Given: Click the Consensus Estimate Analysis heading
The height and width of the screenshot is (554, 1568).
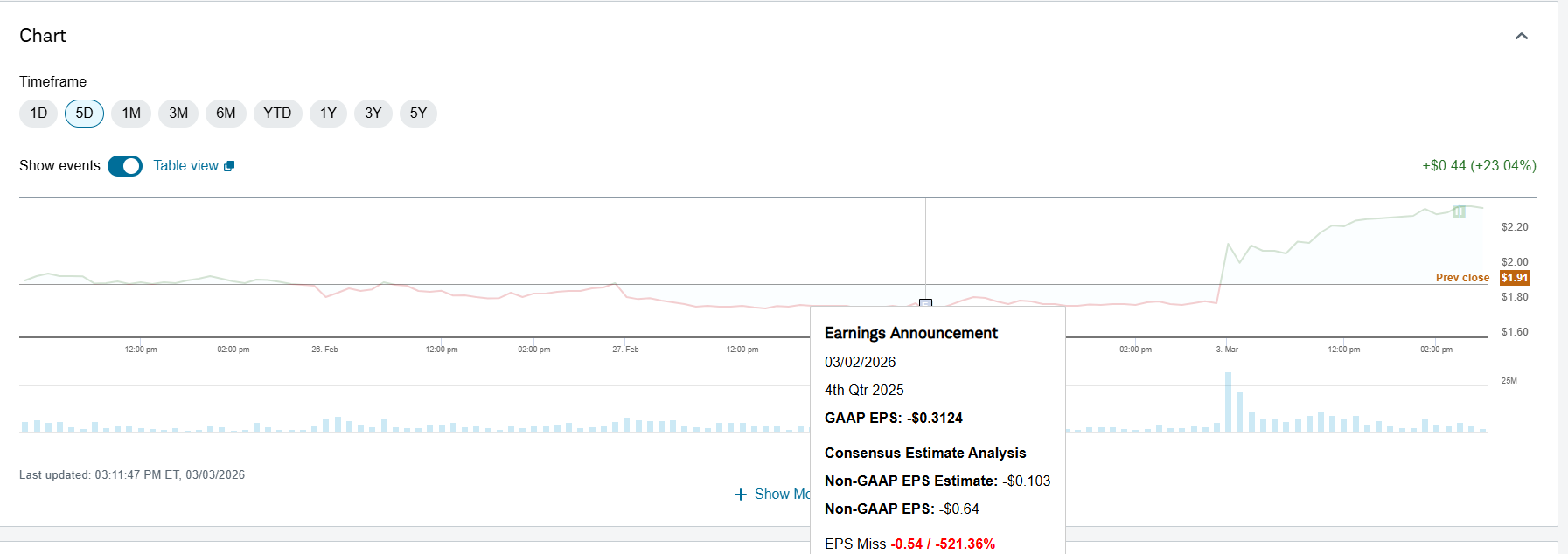Looking at the screenshot, I should click(x=925, y=454).
